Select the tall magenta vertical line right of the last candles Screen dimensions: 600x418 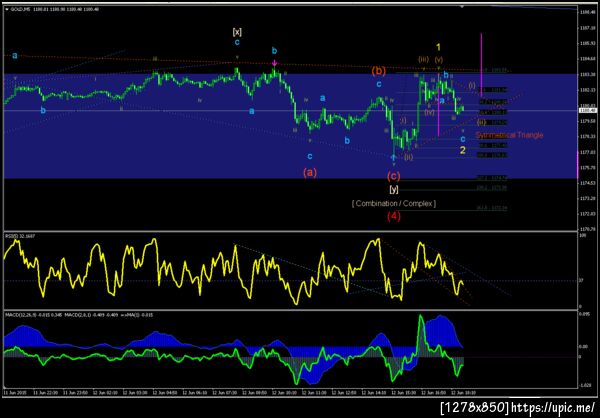point(481,64)
